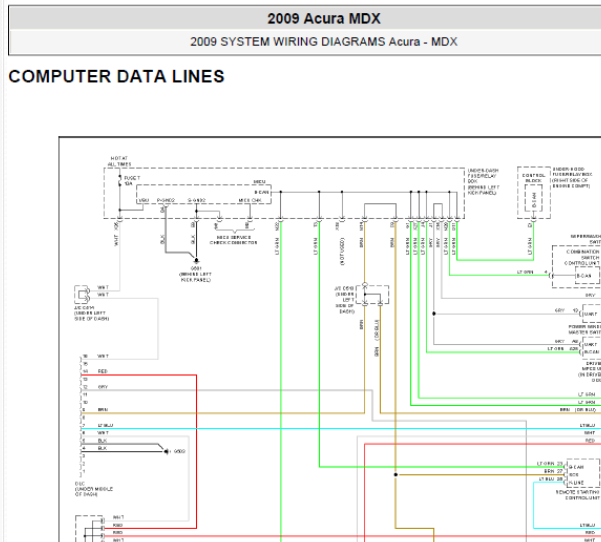Viewport: 601px width, 542px height.
Task: Click the 'DLC (UNDER MIDDLE OF DASH)' label
Action: [x=94, y=489]
